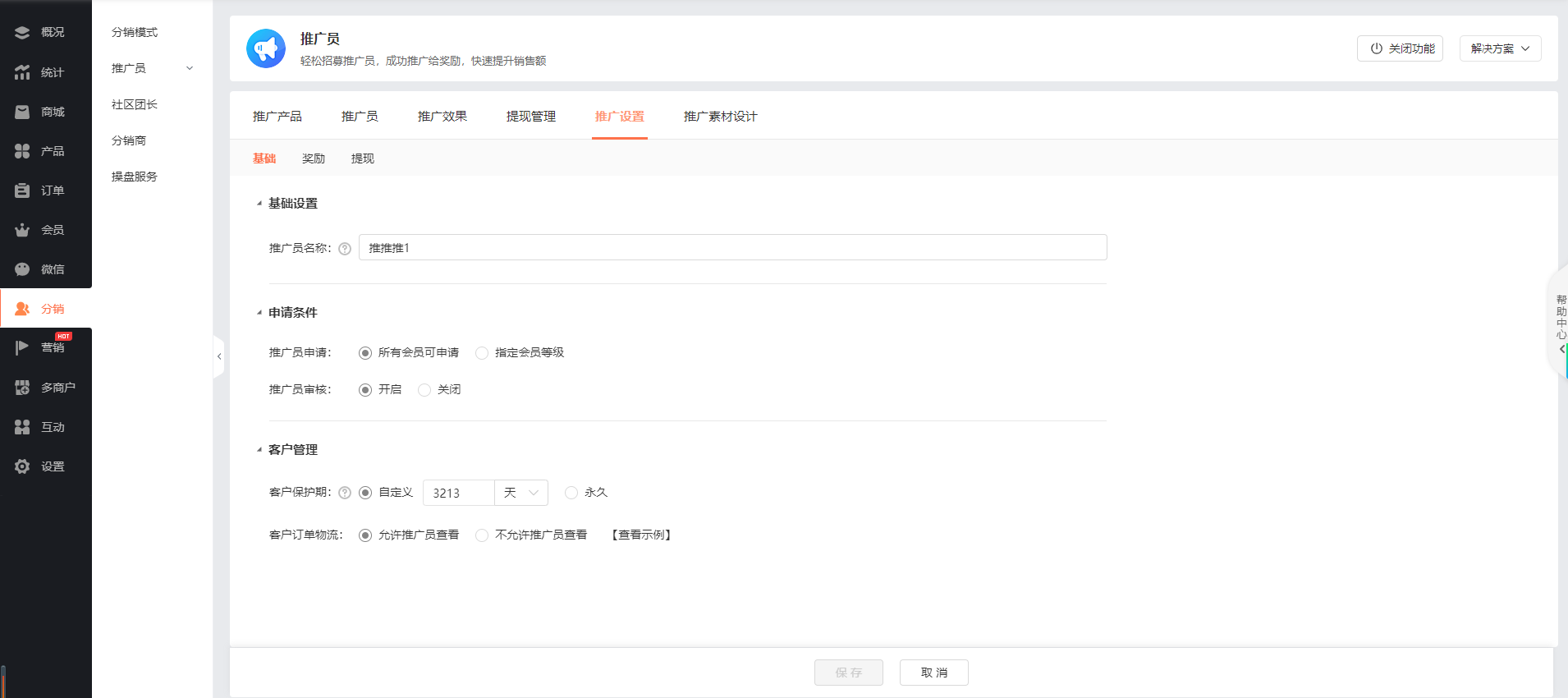Open the 互动 interaction icon
Screen dimensions: 1568x698
(x=22, y=427)
